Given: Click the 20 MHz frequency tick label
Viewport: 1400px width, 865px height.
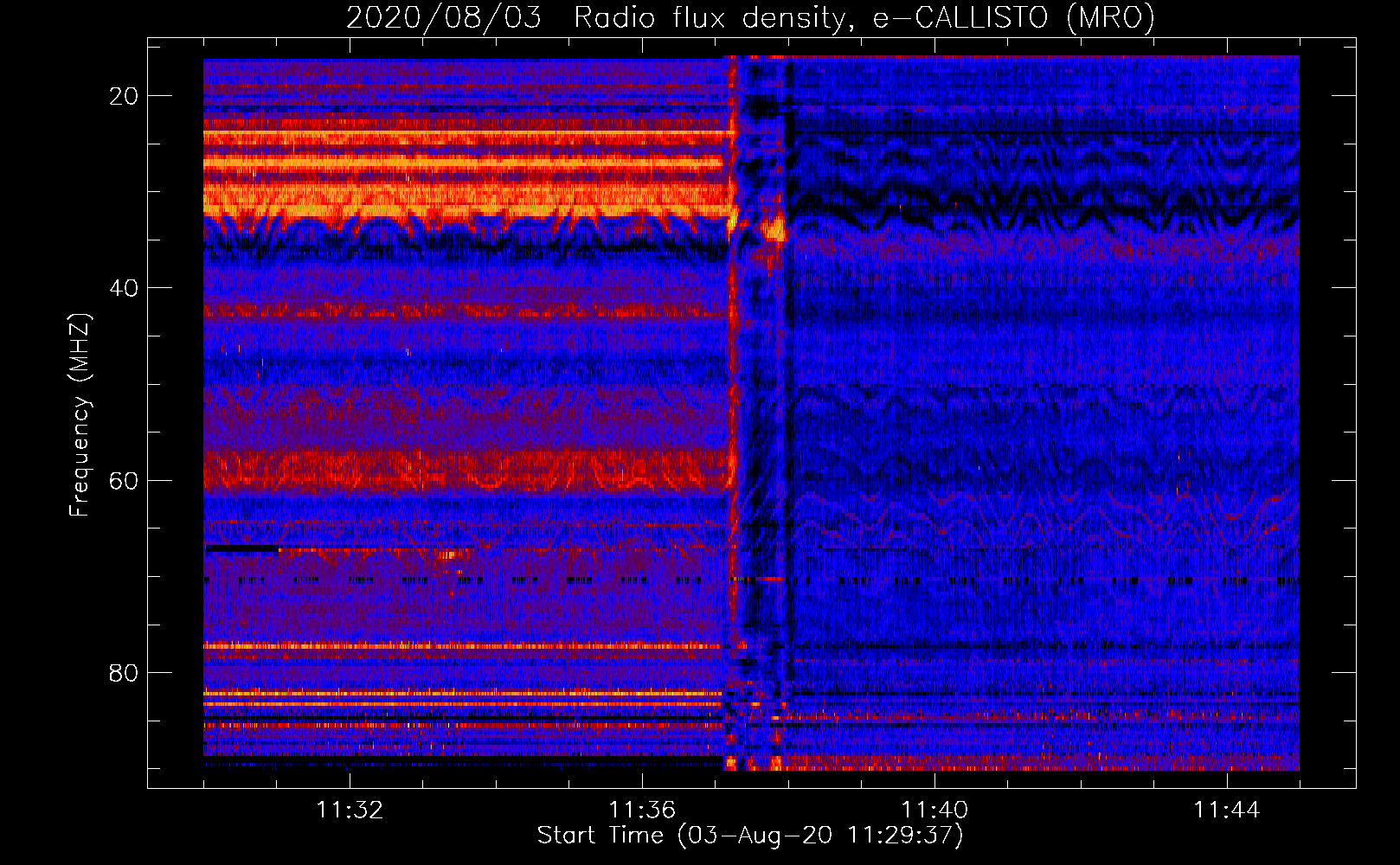Looking at the screenshot, I should point(125,96).
